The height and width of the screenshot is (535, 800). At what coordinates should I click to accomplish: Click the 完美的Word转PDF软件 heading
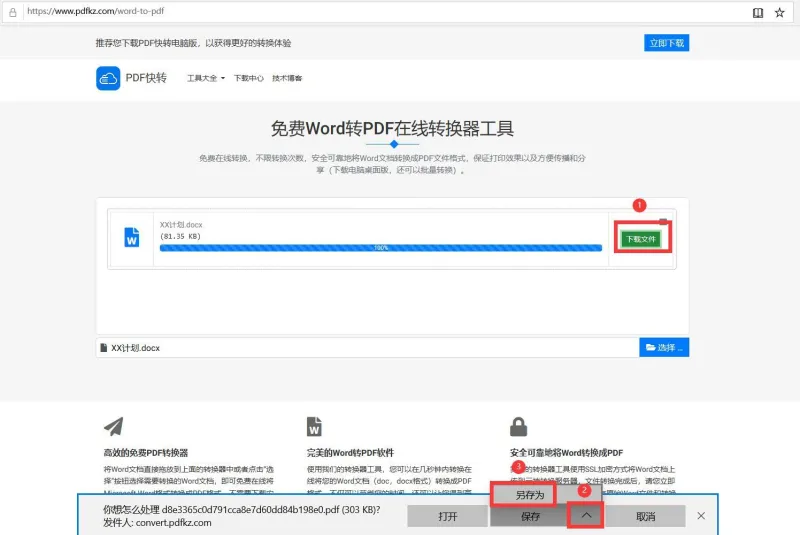[x=350, y=452]
